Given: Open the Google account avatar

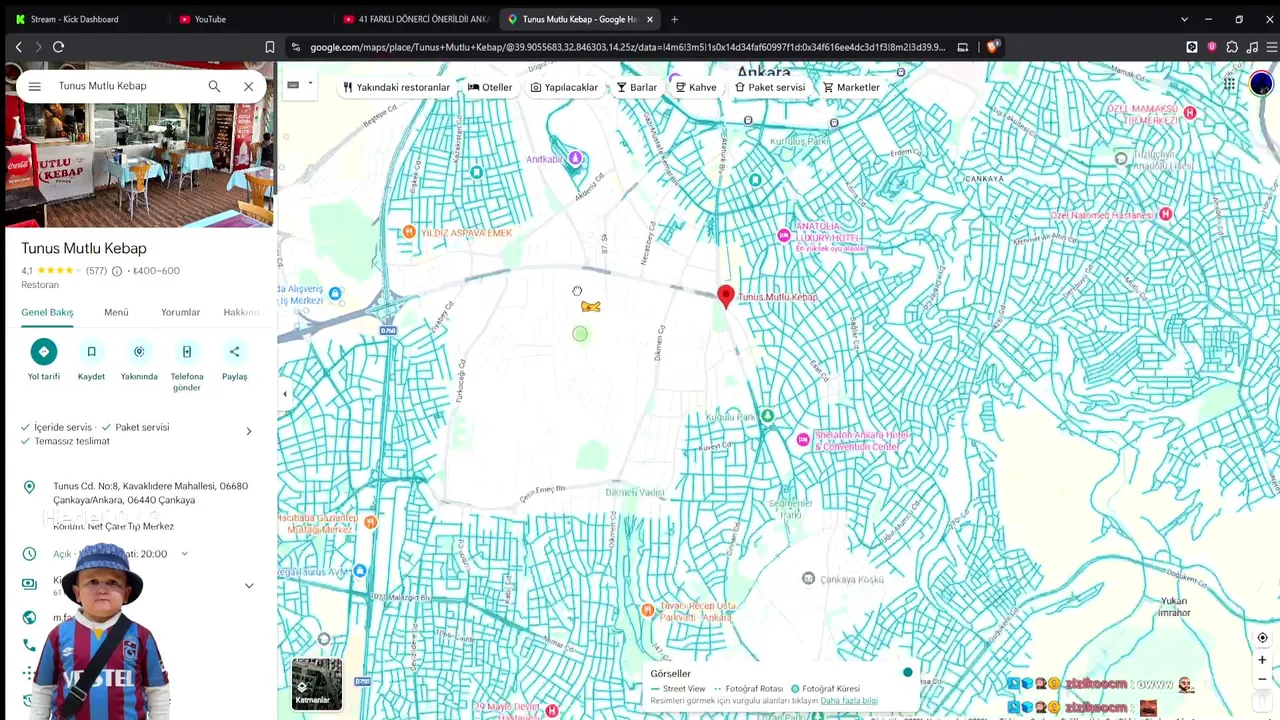Looking at the screenshot, I should click(x=1261, y=84).
